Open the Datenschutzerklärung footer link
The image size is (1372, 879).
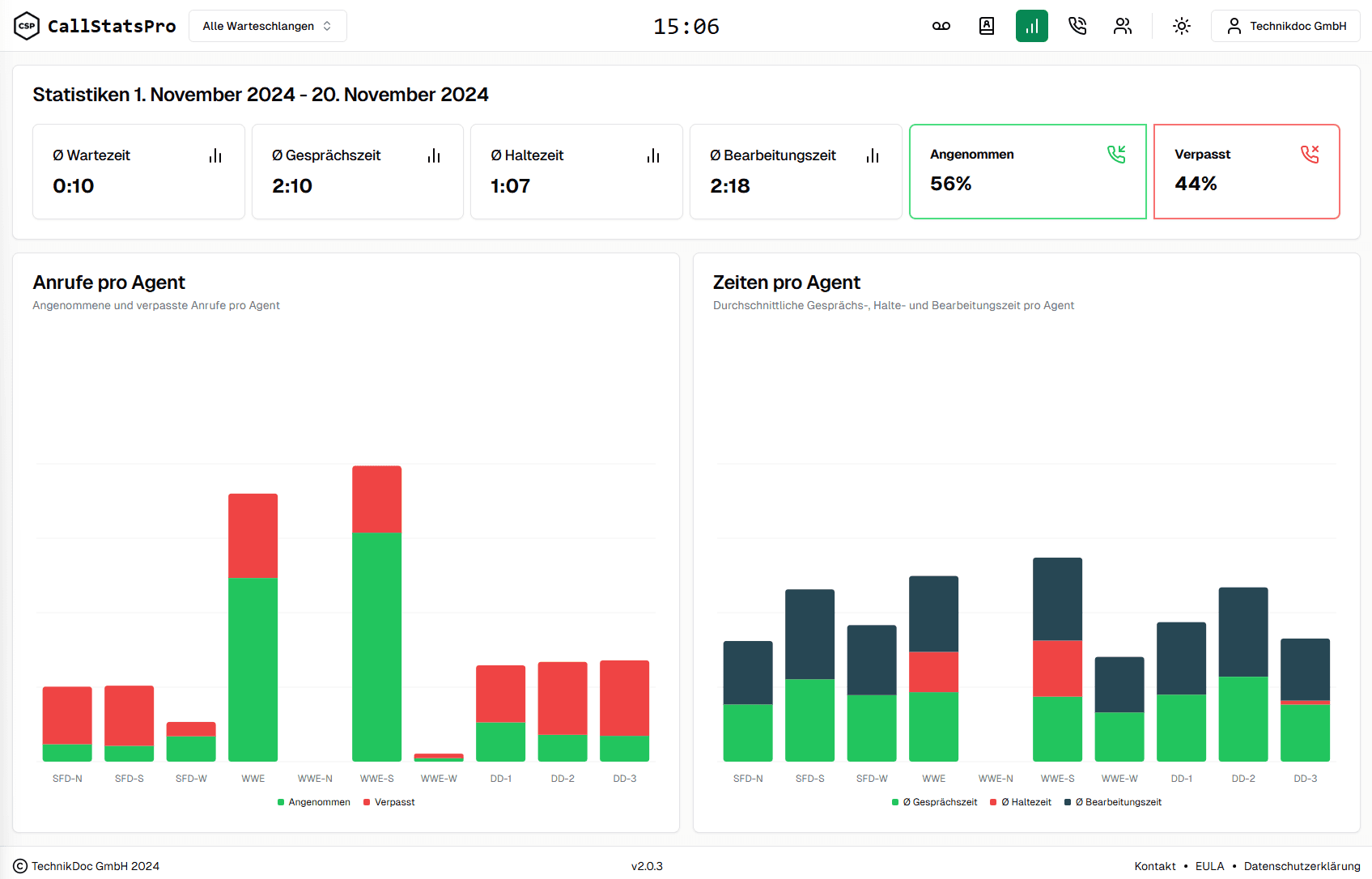click(1302, 866)
